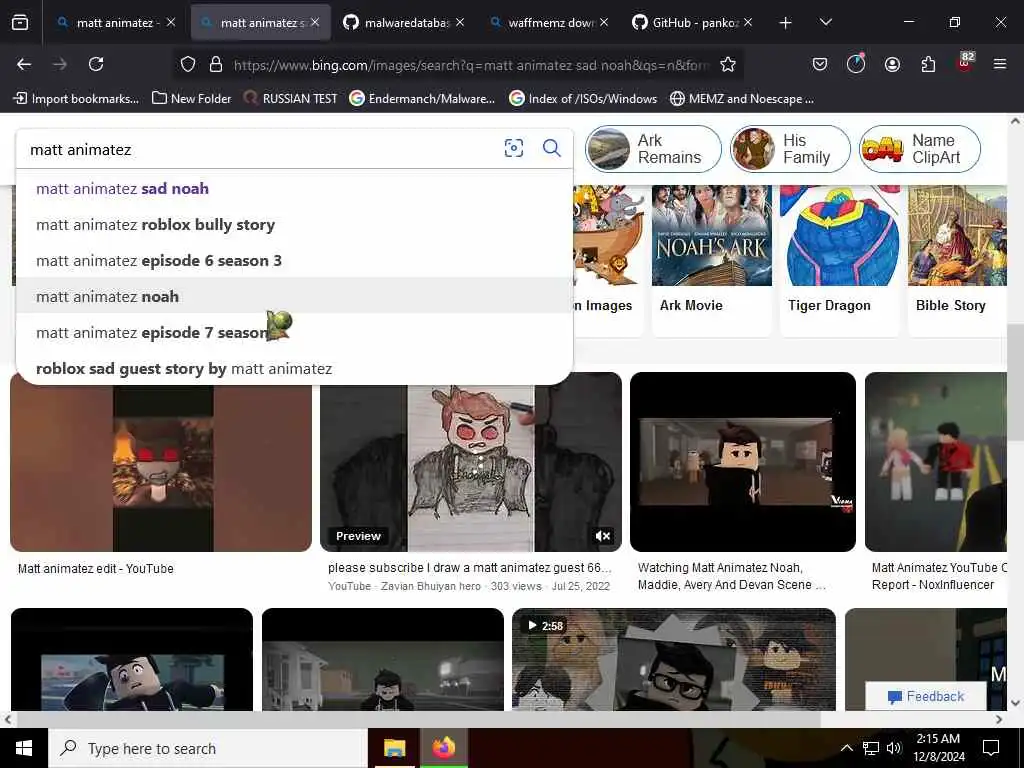The width and height of the screenshot is (1024, 768).
Task: Open clock and date 2:15 AM
Action: 938,748
